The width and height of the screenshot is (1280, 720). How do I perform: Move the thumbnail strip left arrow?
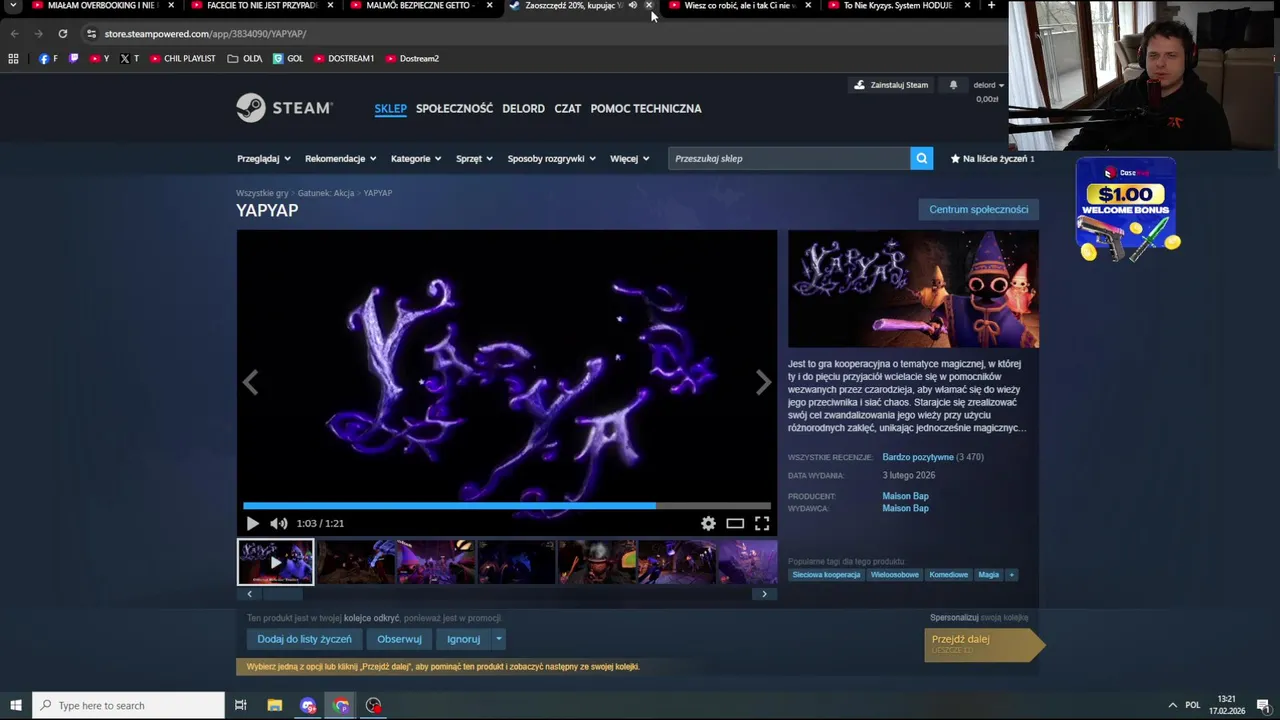tap(249, 594)
